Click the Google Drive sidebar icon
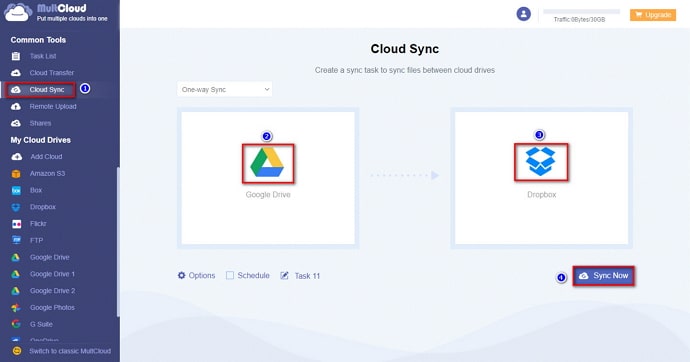Viewport: 690px width, 362px height. tap(15, 257)
